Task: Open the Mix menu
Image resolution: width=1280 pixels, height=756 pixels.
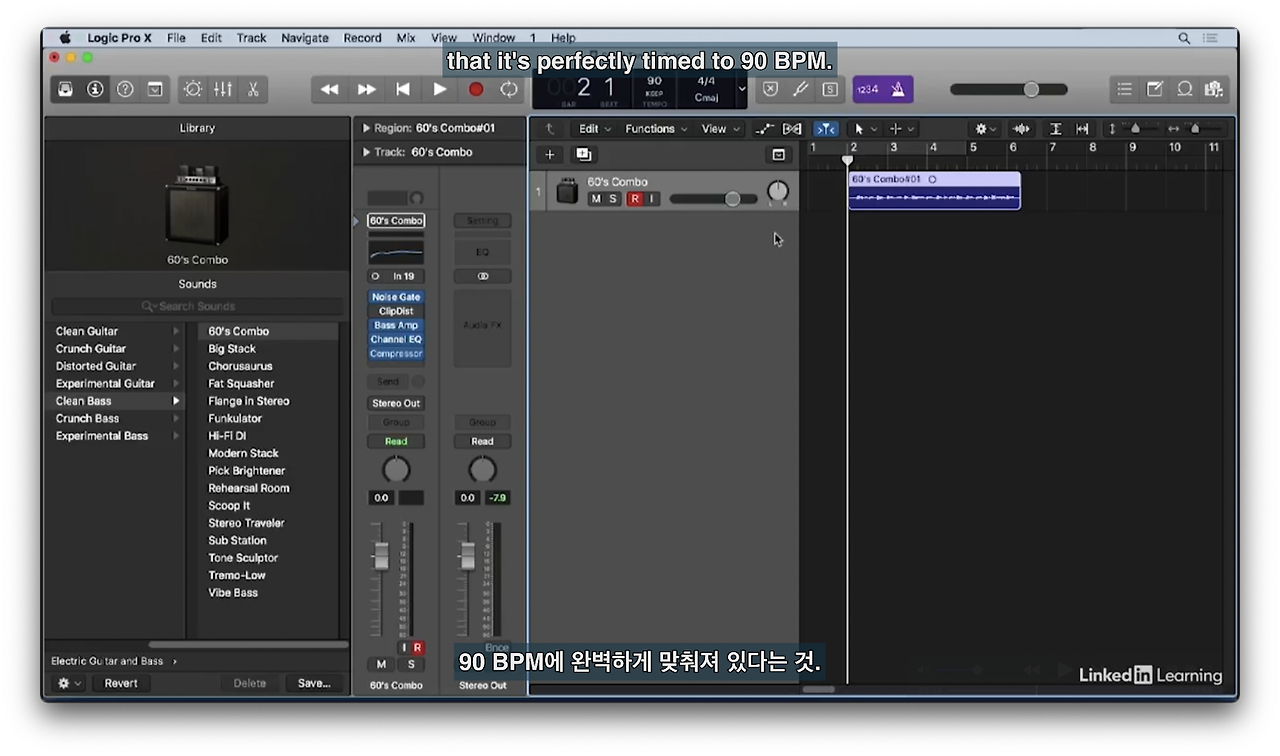Action: (x=405, y=38)
